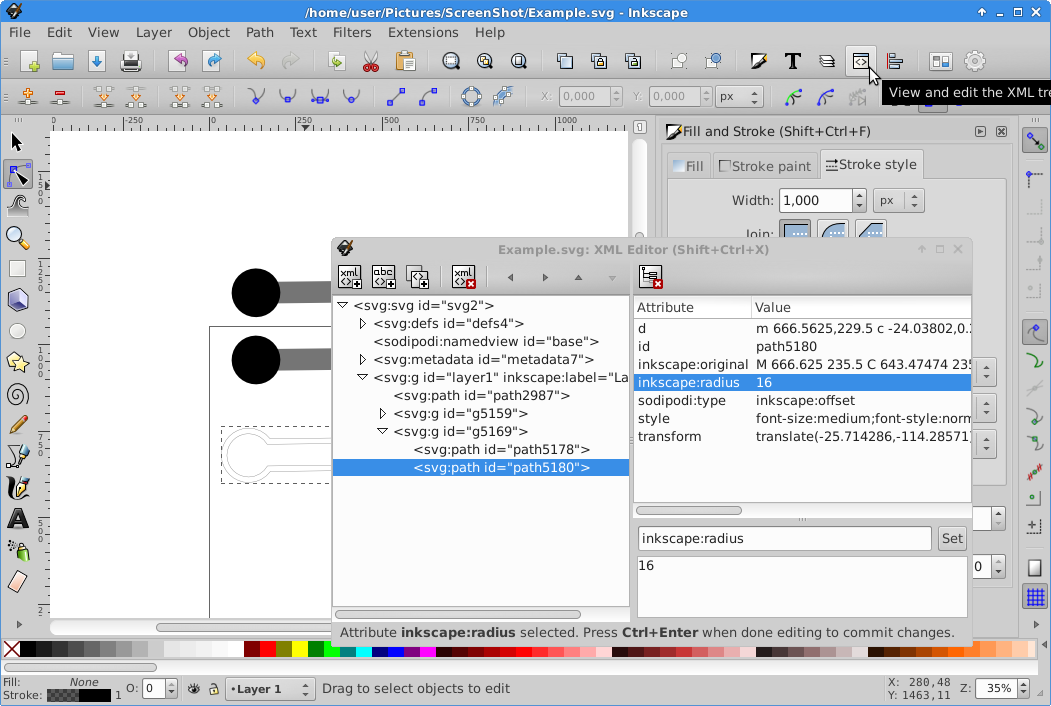Viewport: 1051px width, 706px height.
Task: Collapse the svg:g id="g5169" node
Action: [x=383, y=432]
